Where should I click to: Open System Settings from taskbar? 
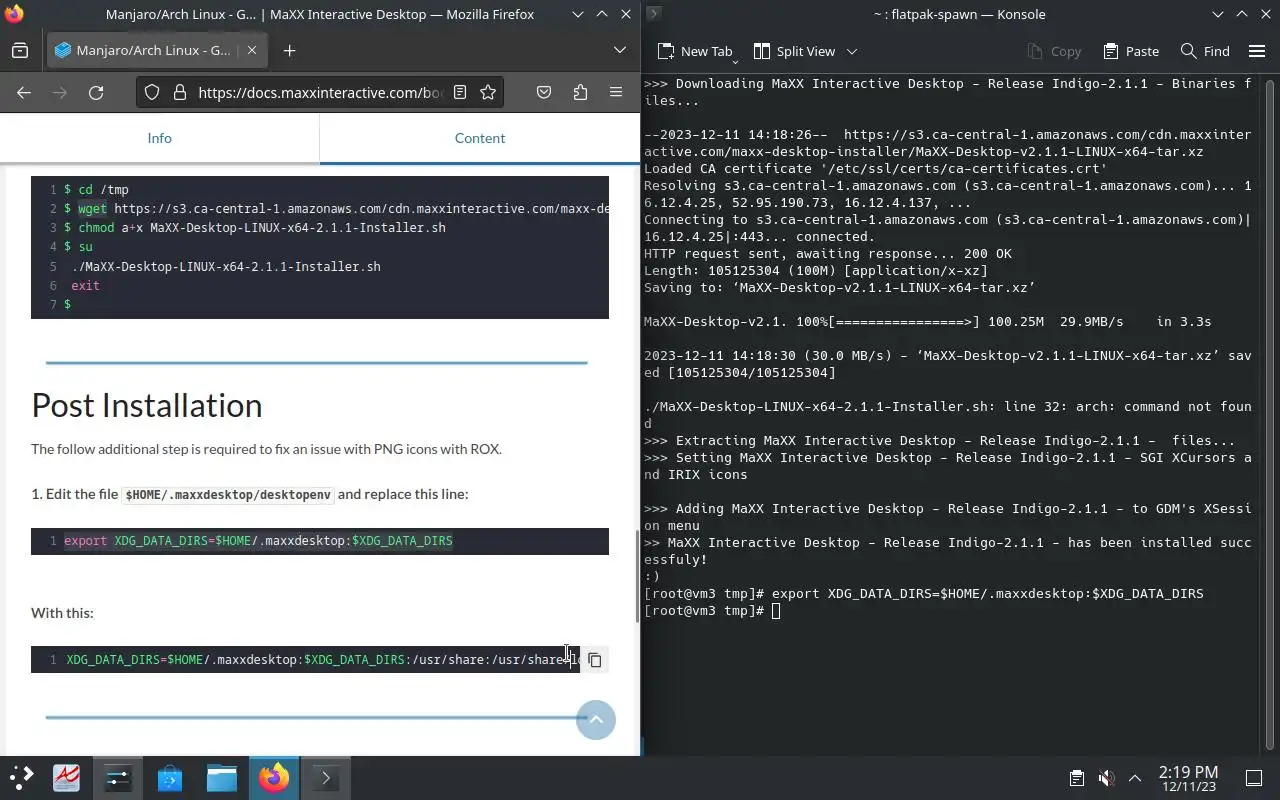(x=118, y=778)
